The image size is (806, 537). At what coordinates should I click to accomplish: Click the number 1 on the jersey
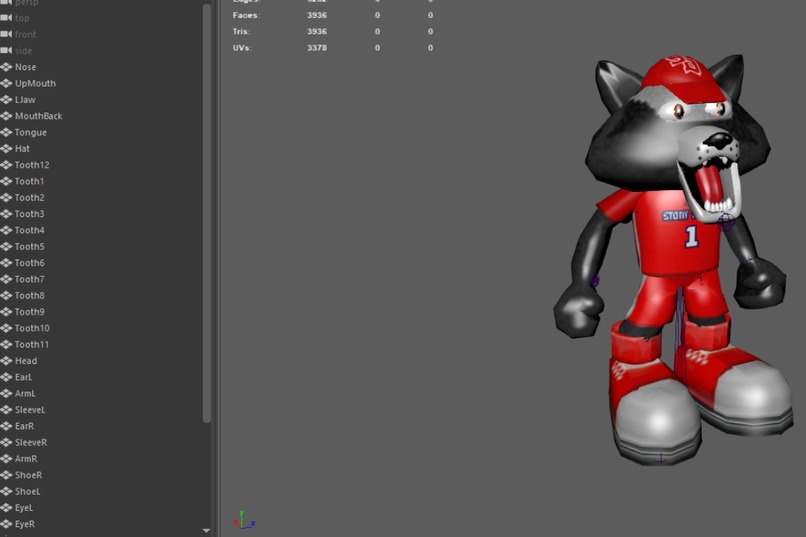pyautogui.click(x=691, y=237)
